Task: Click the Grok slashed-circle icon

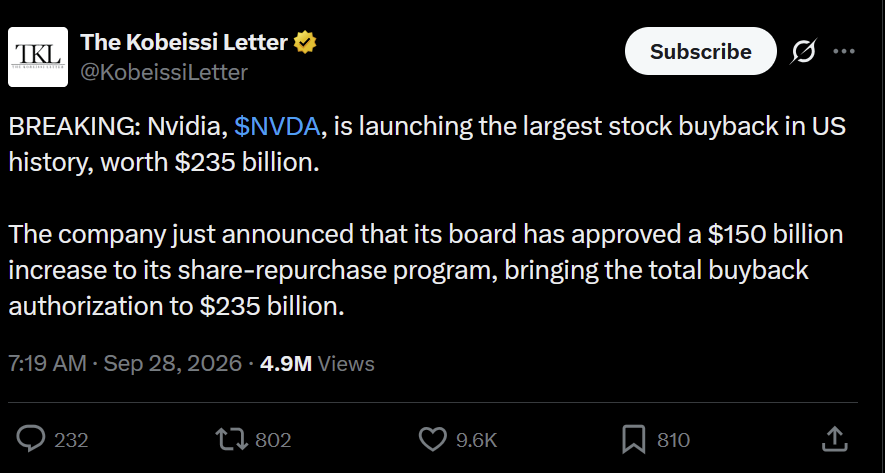Action: (x=803, y=51)
